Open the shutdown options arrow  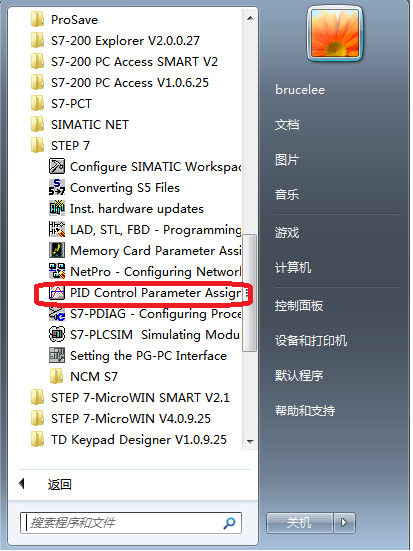click(344, 523)
